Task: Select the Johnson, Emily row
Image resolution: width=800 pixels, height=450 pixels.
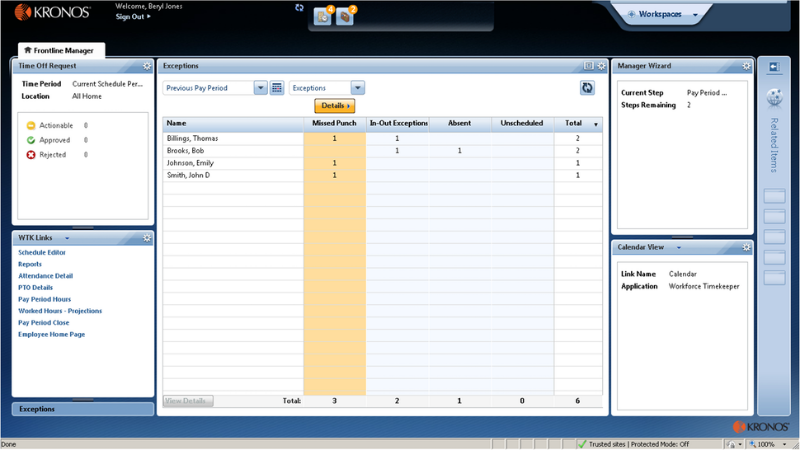Action: (x=382, y=163)
